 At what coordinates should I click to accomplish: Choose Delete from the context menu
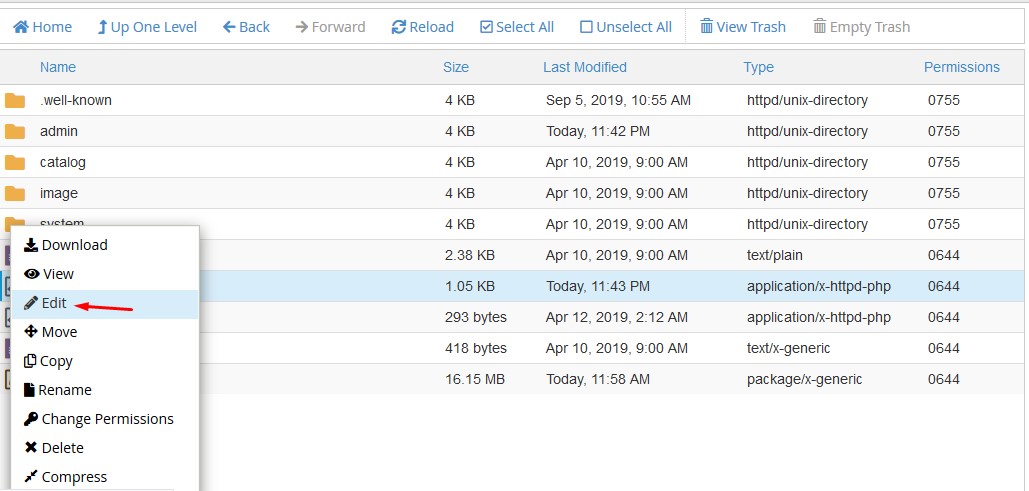(x=105, y=448)
